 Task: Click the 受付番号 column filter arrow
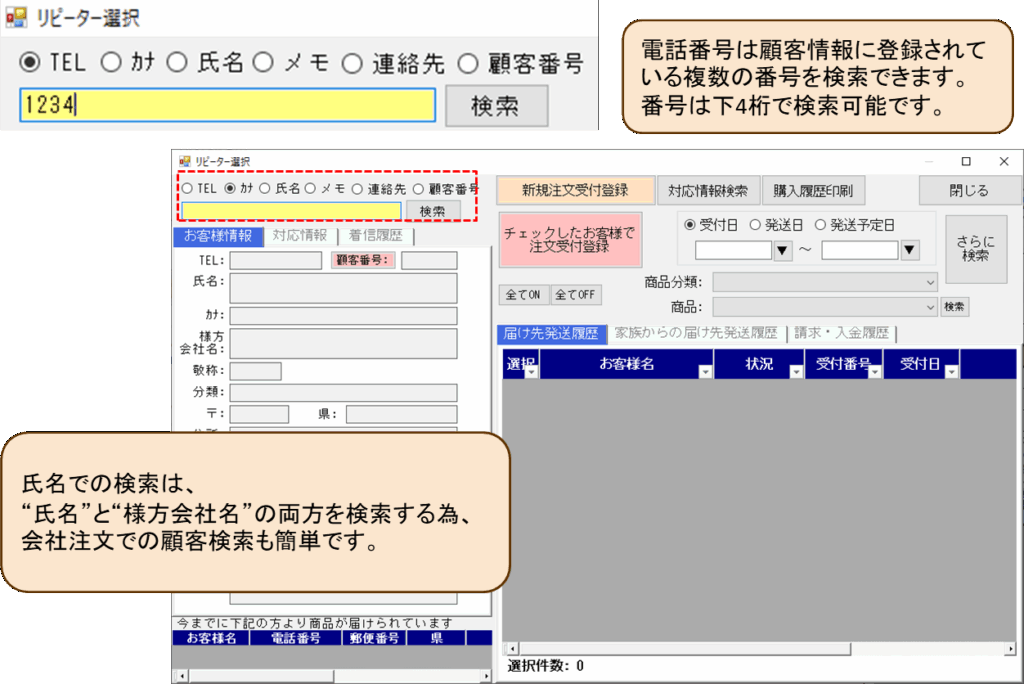[x=873, y=371]
